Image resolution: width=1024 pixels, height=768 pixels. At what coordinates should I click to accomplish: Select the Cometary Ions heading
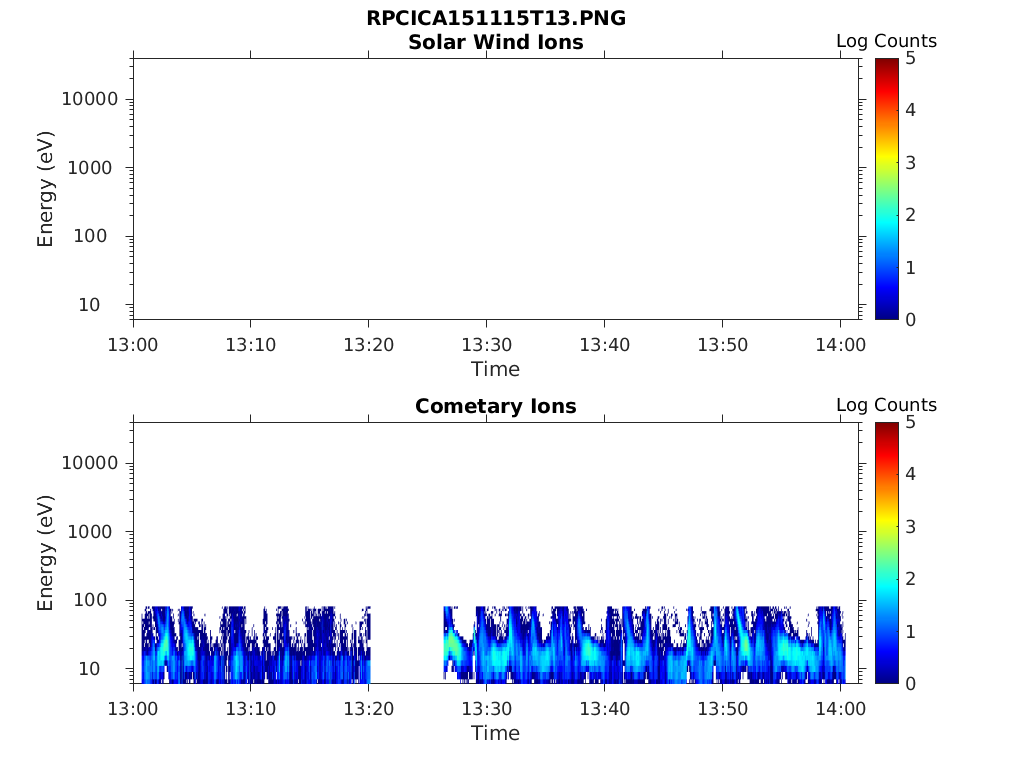[x=496, y=406]
